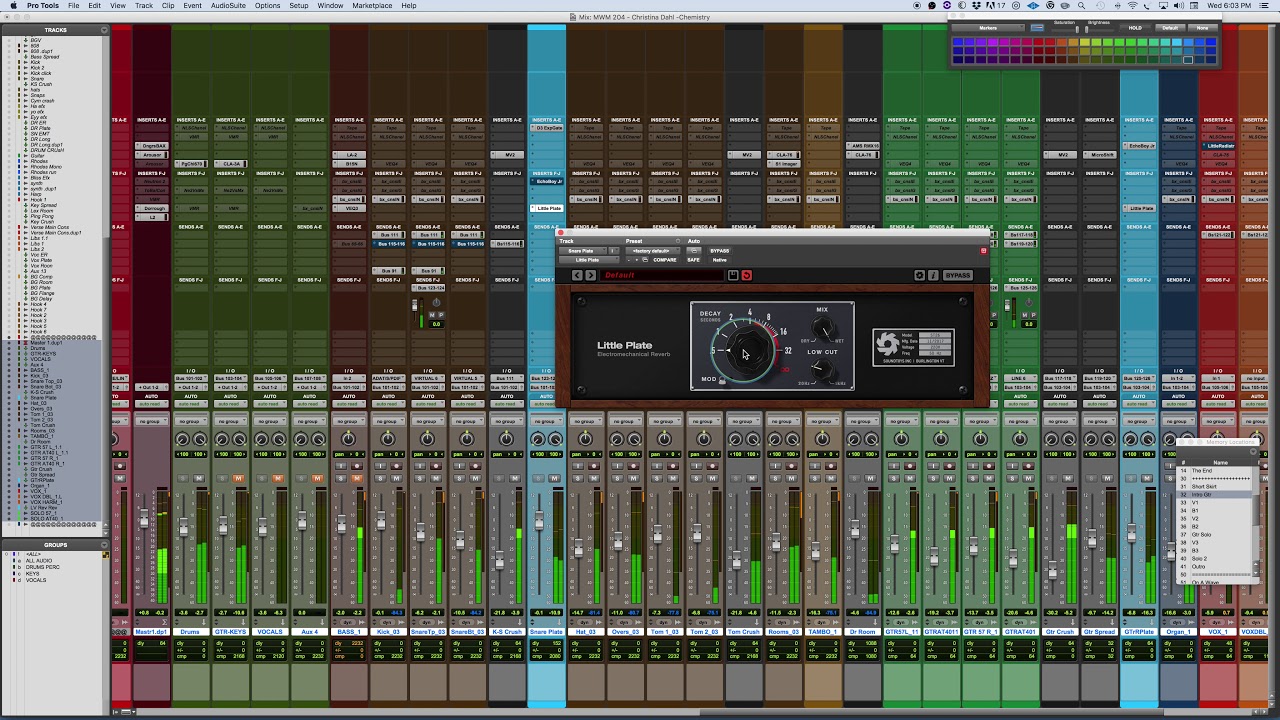Open the Window menu

pyautogui.click(x=330, y=6)
